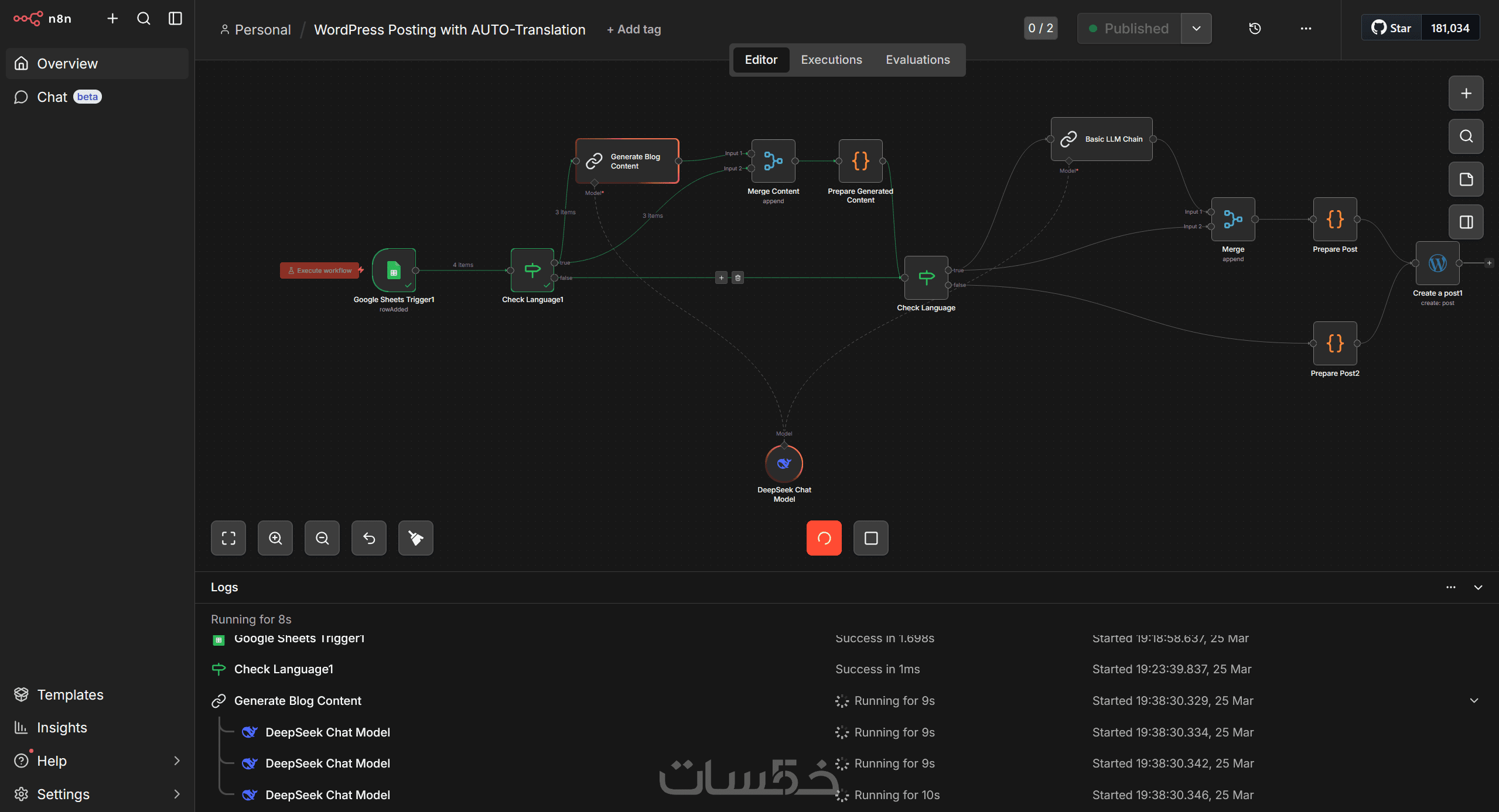Open Check Language1 log entry
Screen dimensions: 1499x812
(x=284, y=669)
